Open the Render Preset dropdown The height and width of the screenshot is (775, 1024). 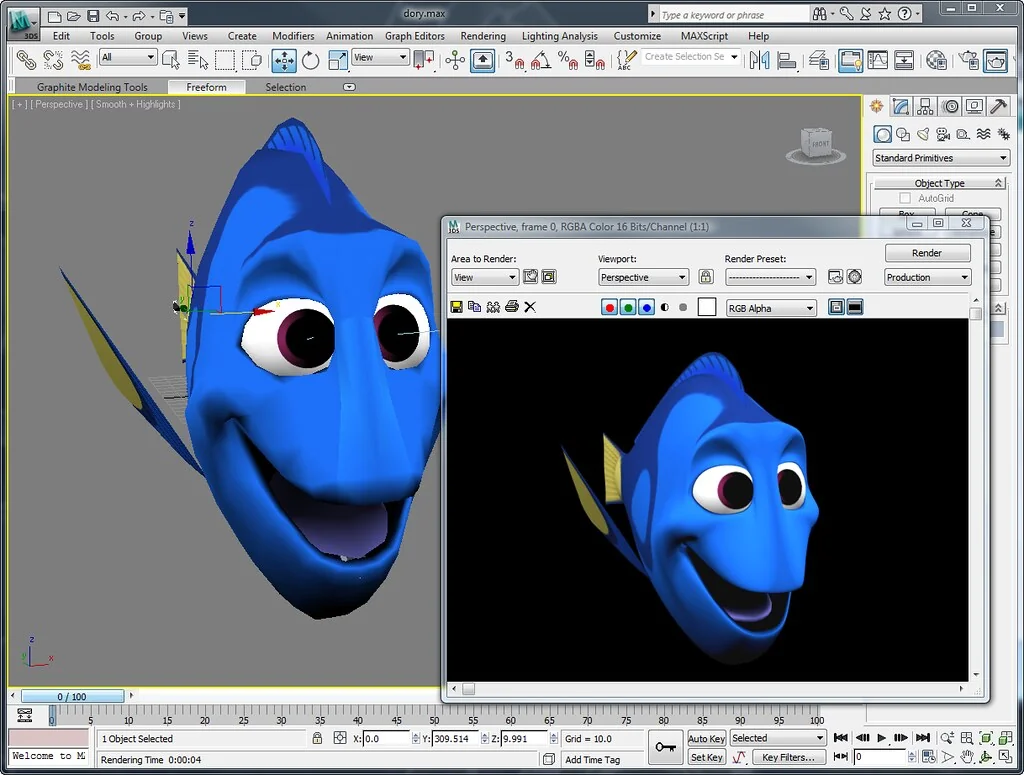pos(771,277)
